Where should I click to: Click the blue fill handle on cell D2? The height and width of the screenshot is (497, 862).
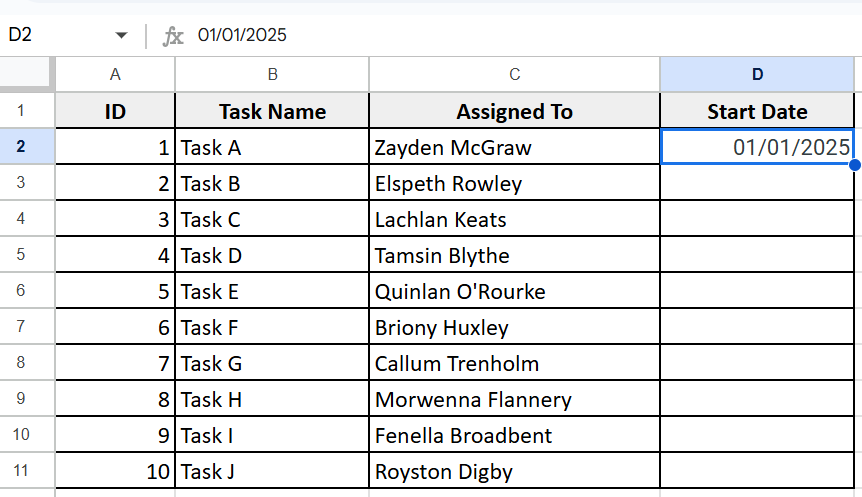coord(855,164)
